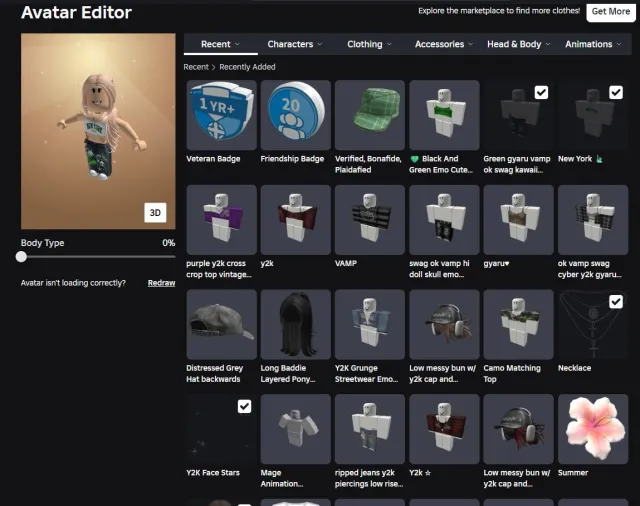Equip the Y2k ☆ red plaid shirt
The height and width of the screenshot is (506, 640).
[444, 429]
